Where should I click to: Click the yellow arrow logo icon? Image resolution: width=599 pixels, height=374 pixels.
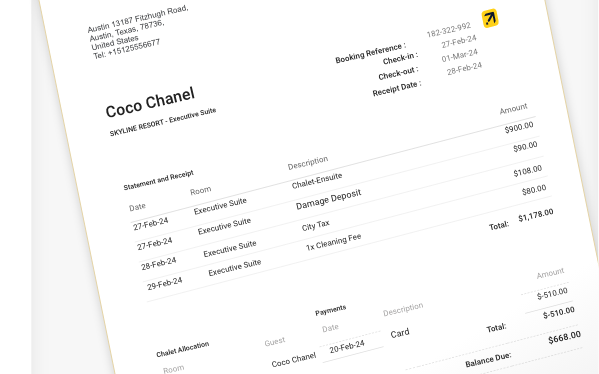coord(490,18)
